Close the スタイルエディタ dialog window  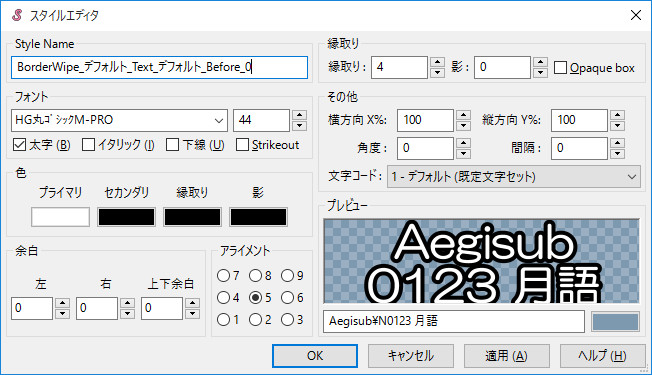click(636, 15)
